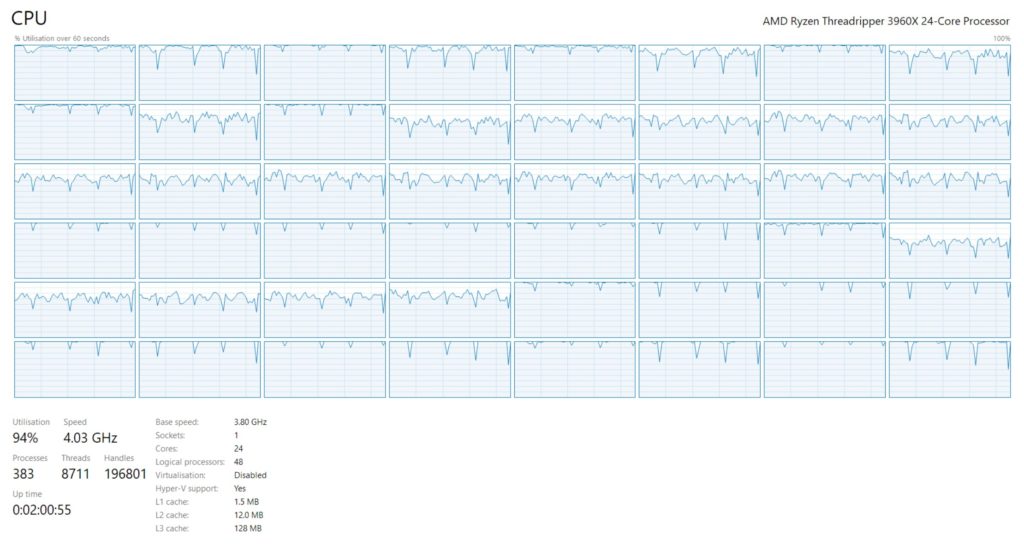This screenshot has width=1024, height=548.
Task: Click the Threads label
Action: 76,458
